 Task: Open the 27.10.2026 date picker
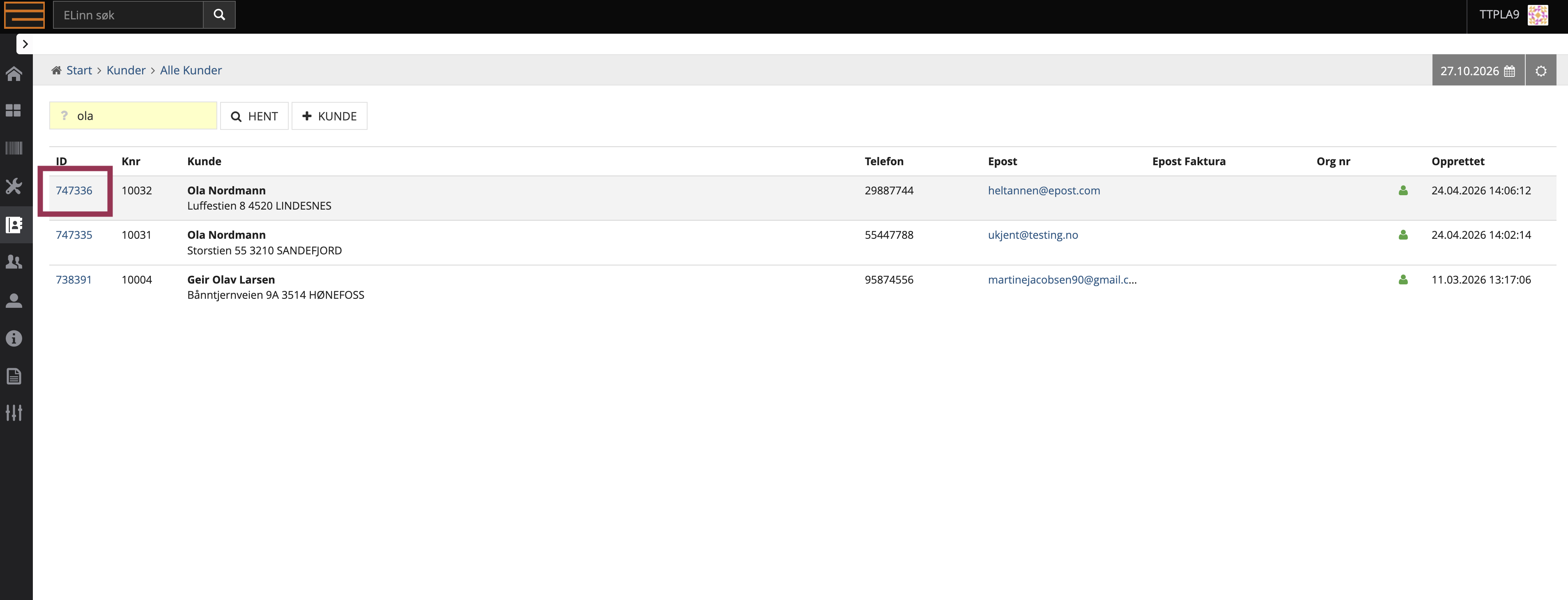[x=1477, y=71]
